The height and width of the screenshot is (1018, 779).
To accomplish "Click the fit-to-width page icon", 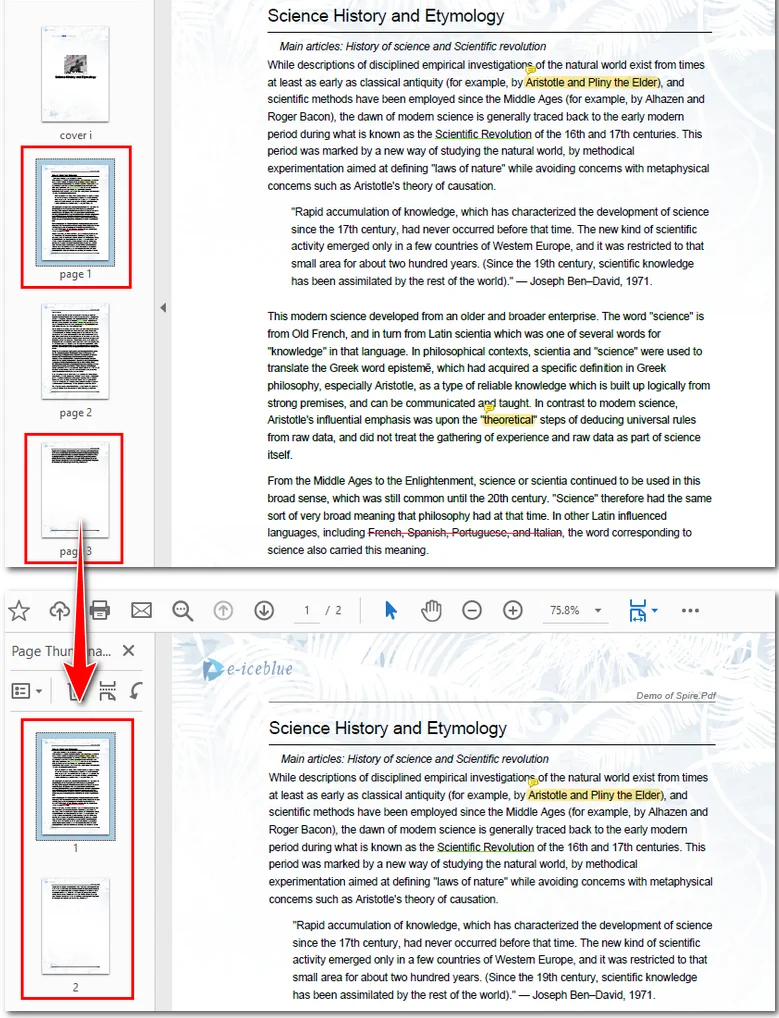I will (x=637, y=610).
